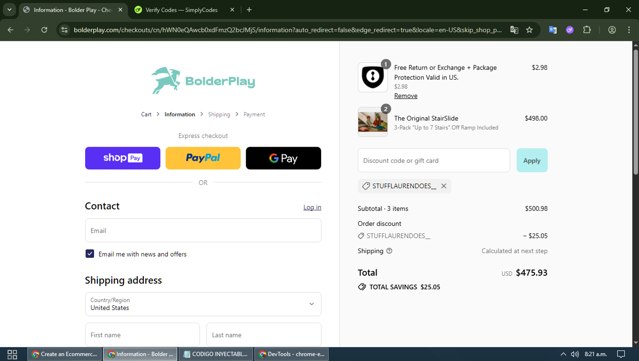Image resolution: width=639 pixels, height=361 pixels.
Task: Click The Original StairSlide product thumbnail
Action: (372, 122)
